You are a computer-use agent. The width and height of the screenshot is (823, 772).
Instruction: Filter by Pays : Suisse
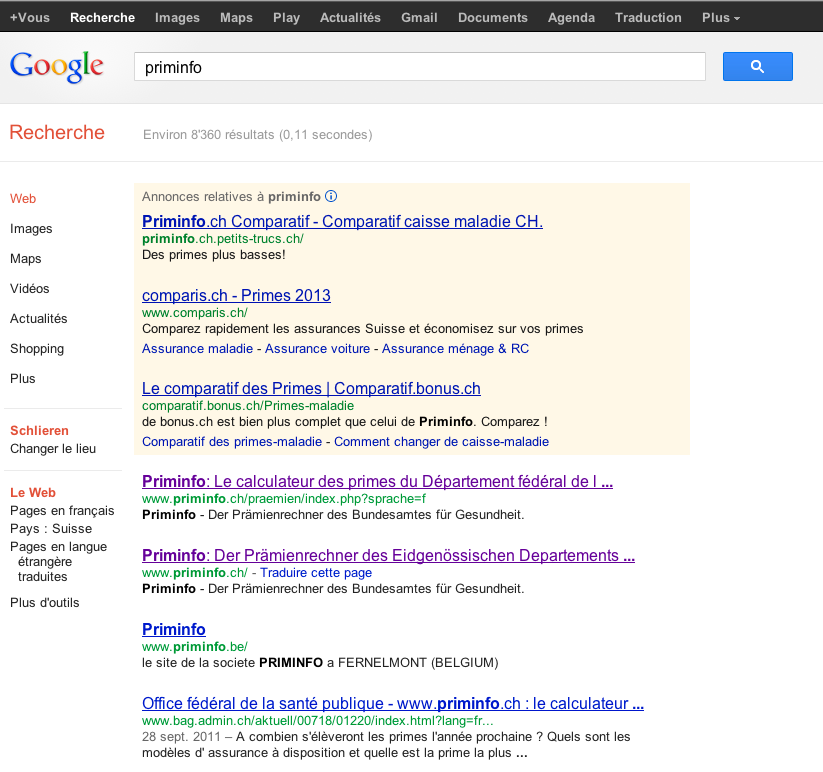(x=51, y=528)
